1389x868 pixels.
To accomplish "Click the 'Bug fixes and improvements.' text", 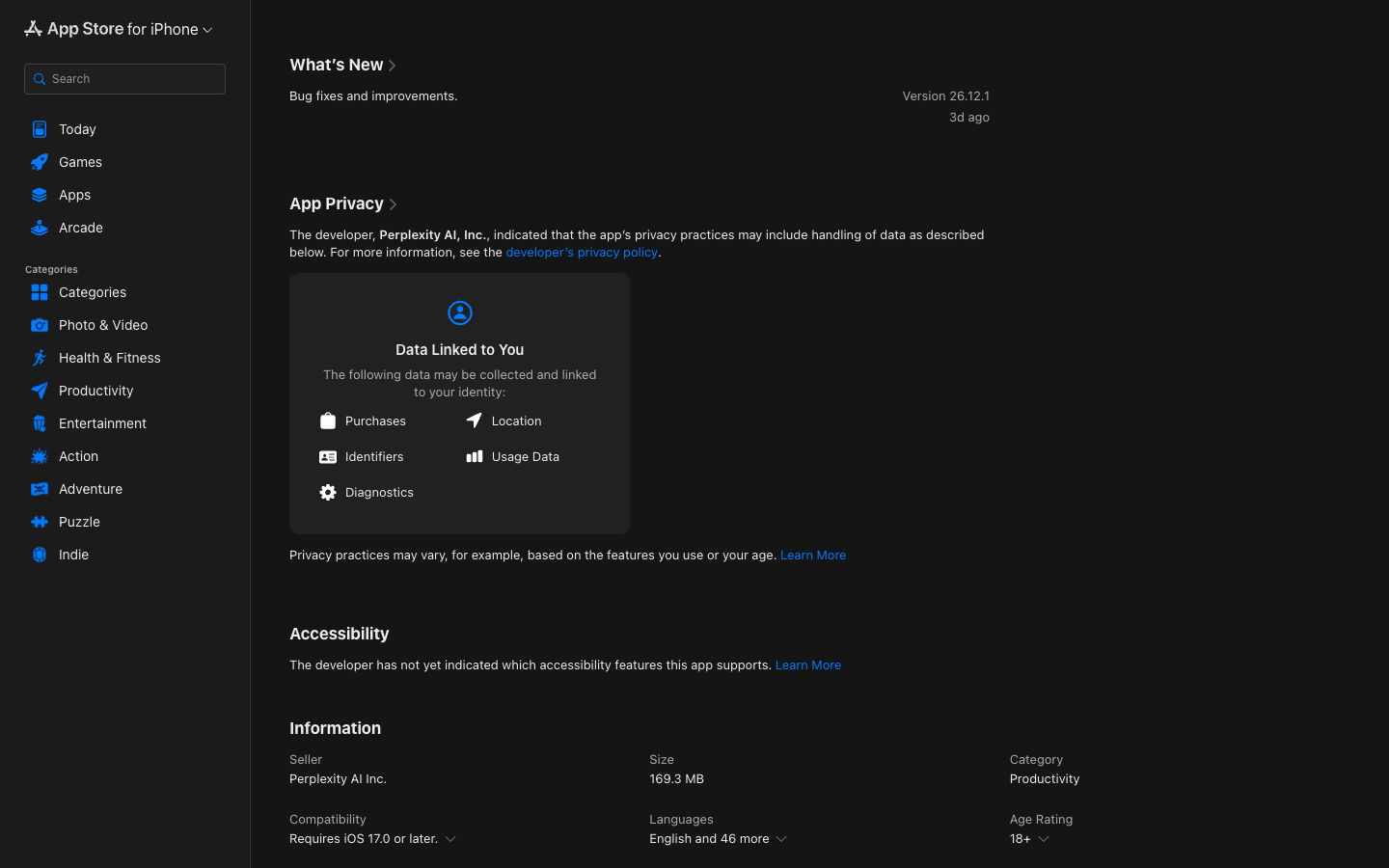I will (373, 96).
